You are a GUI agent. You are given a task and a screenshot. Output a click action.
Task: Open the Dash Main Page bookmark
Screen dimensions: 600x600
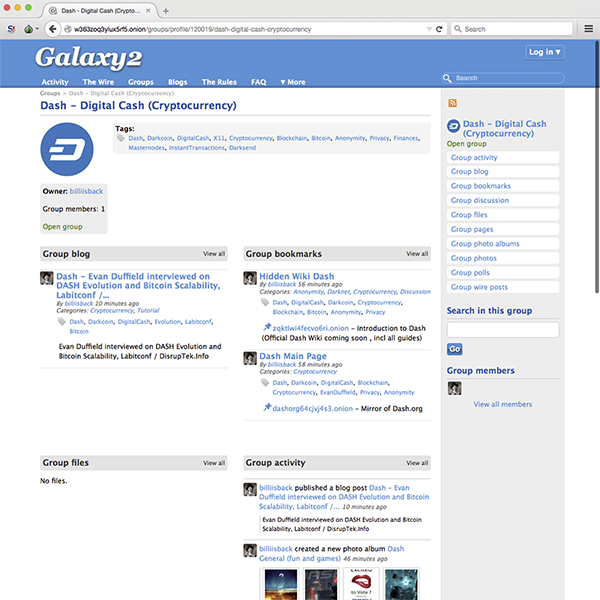click(293, 356)
